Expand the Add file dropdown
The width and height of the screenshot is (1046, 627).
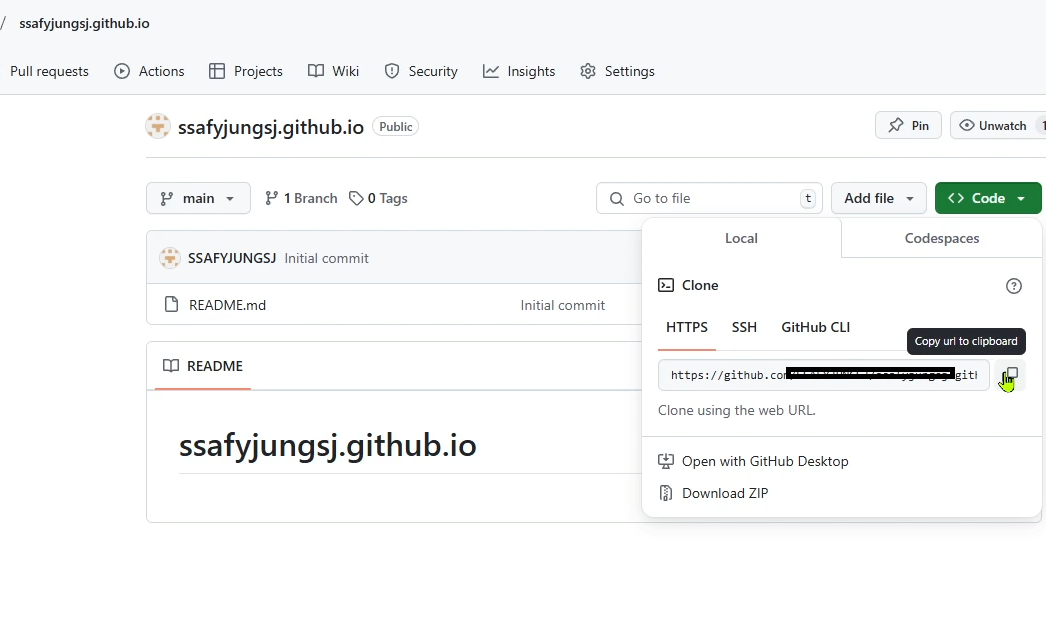coord(879,198)
